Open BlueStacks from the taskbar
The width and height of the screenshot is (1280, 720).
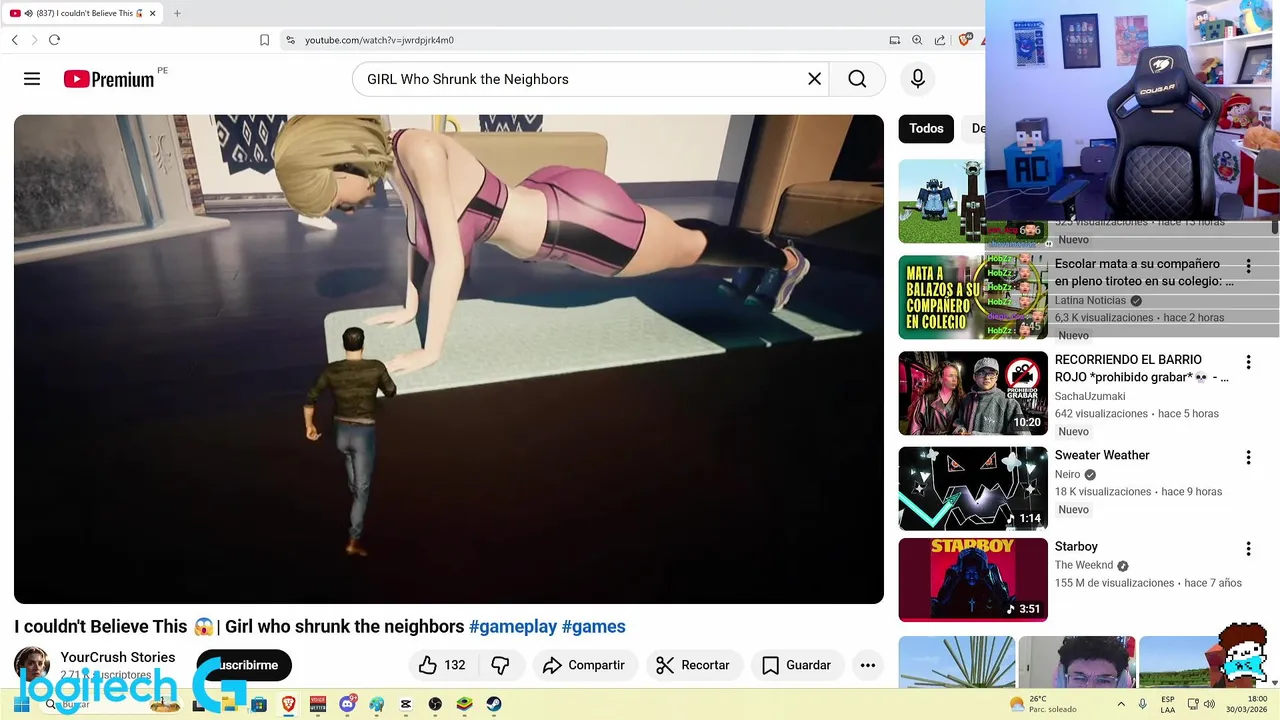pos(464,704)
